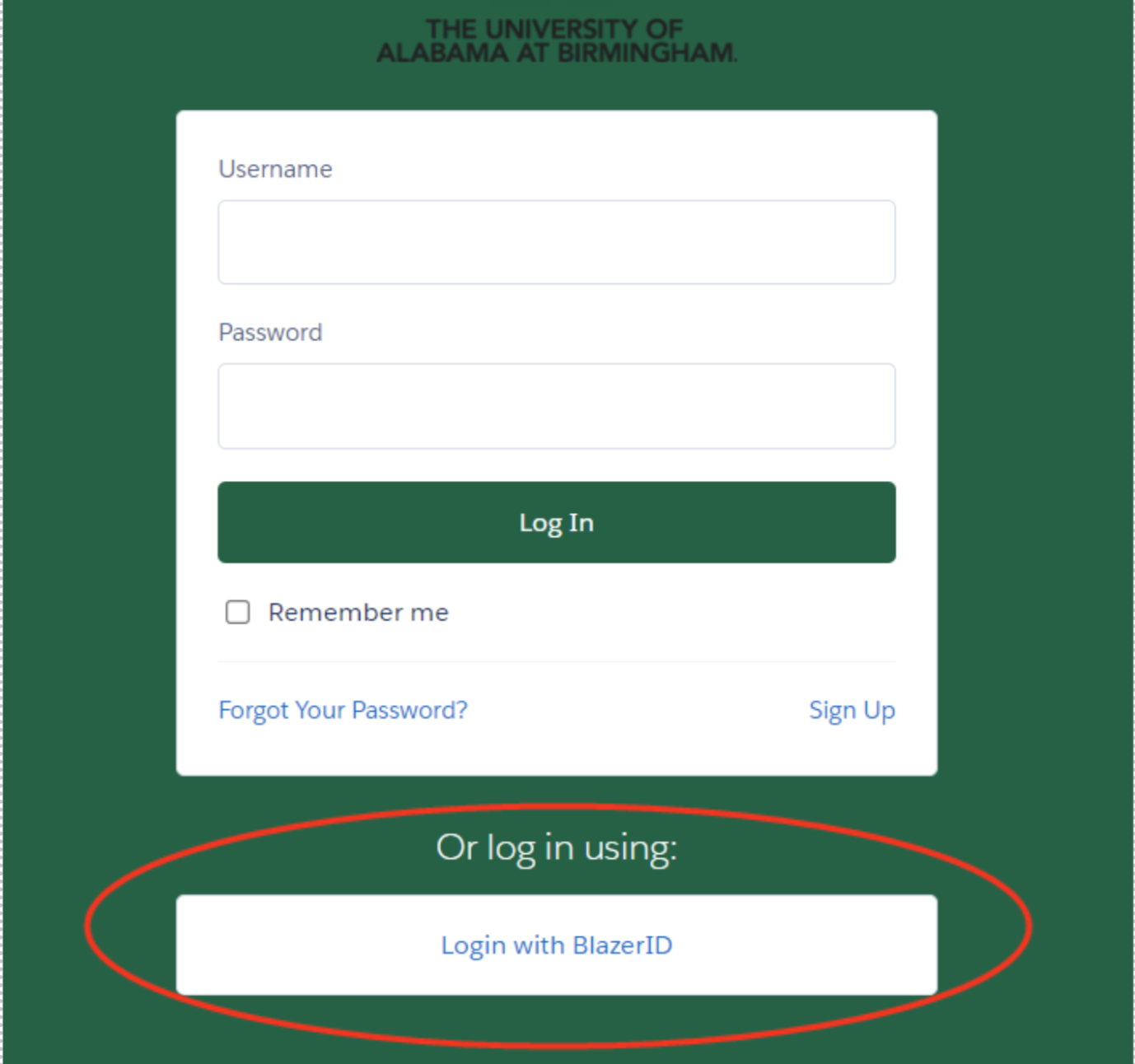Click the "Login with BlazerID" link text

557,945
